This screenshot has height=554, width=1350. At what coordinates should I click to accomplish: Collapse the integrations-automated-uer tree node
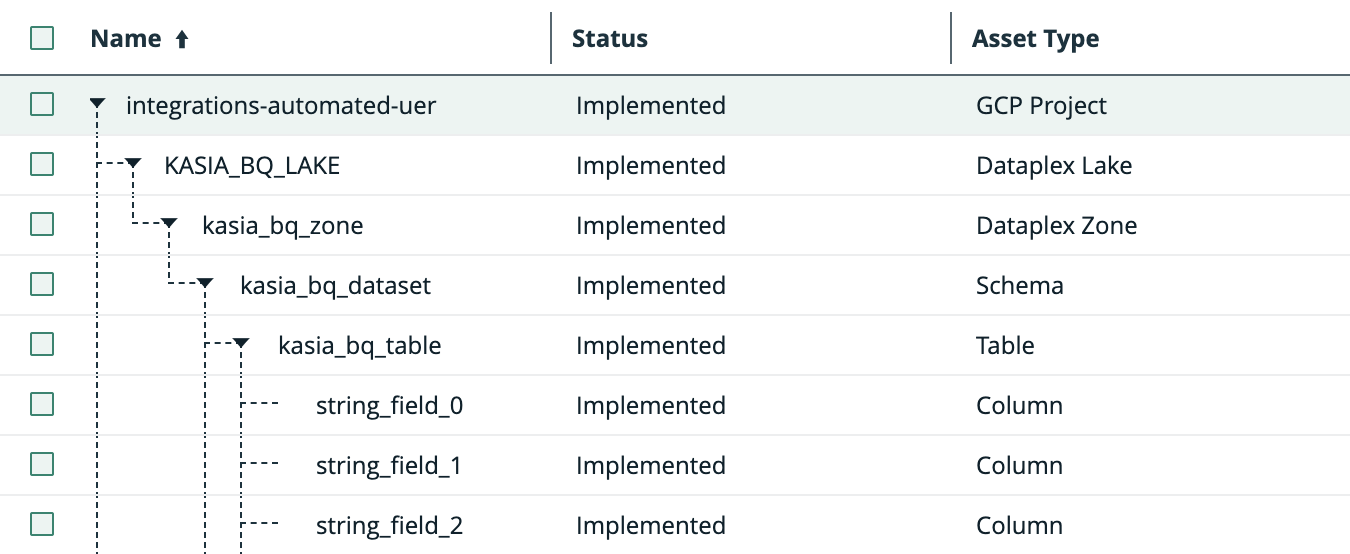(97, 104)
